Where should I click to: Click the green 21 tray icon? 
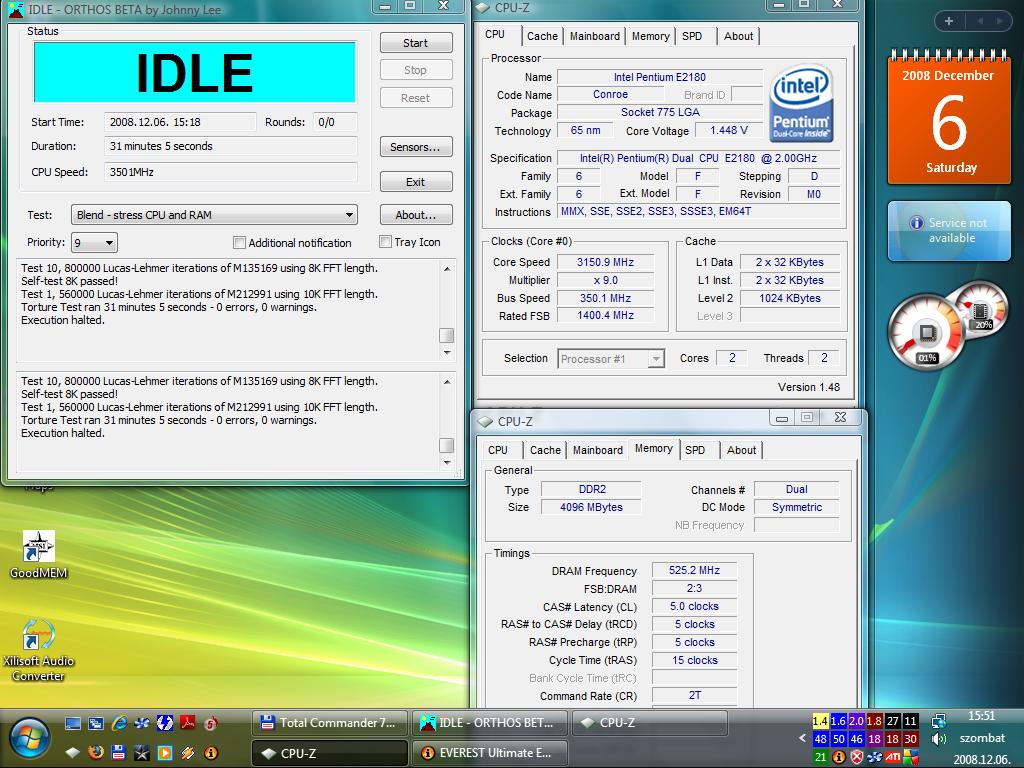point(820,757)
